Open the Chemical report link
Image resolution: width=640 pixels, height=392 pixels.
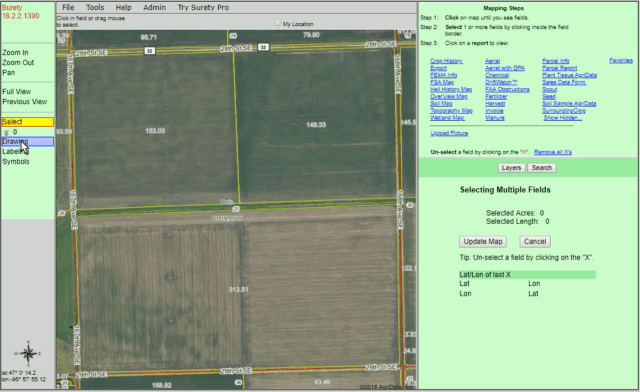point(497,75)
